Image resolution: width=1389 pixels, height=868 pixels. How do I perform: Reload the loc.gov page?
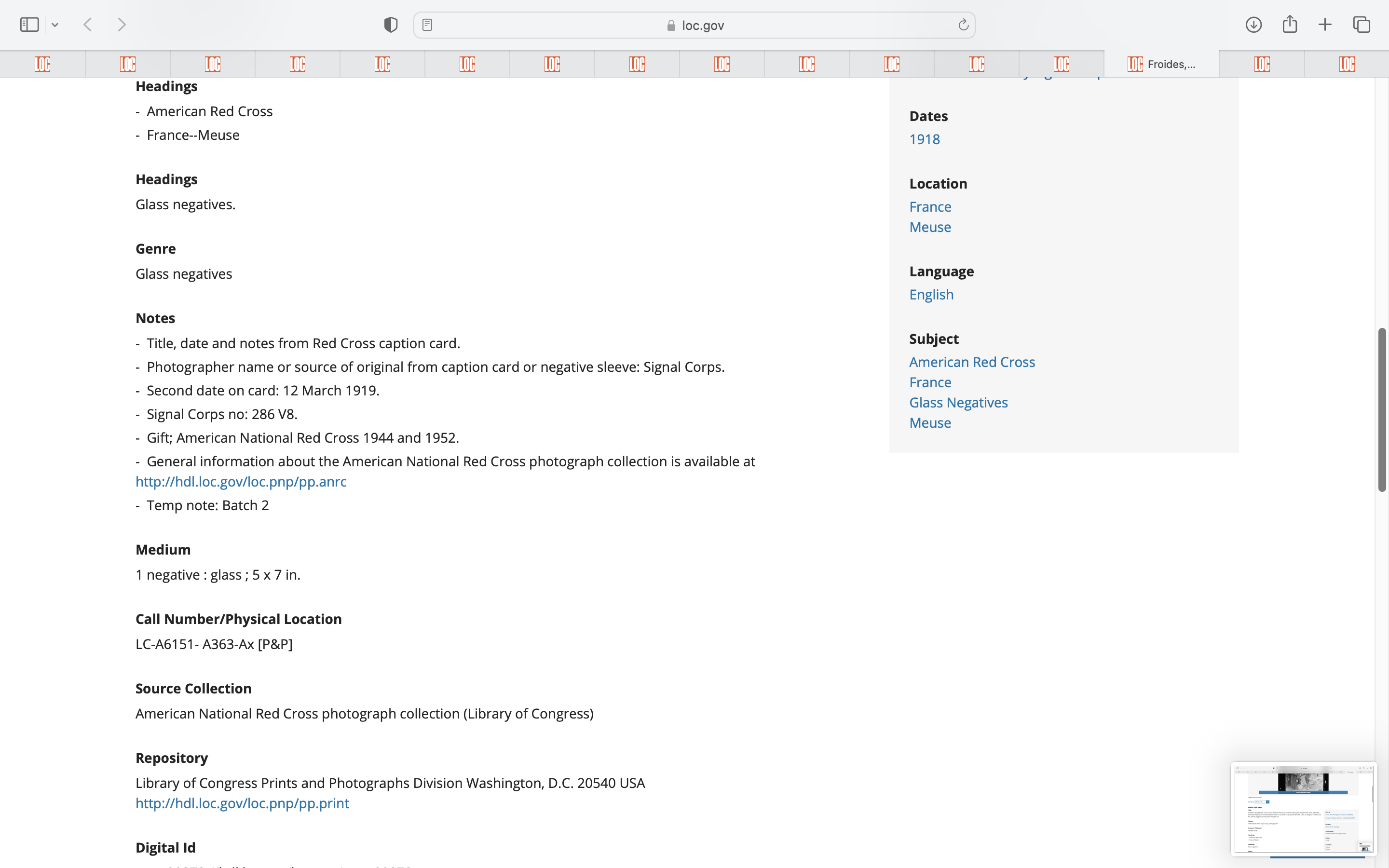[963, 25]
